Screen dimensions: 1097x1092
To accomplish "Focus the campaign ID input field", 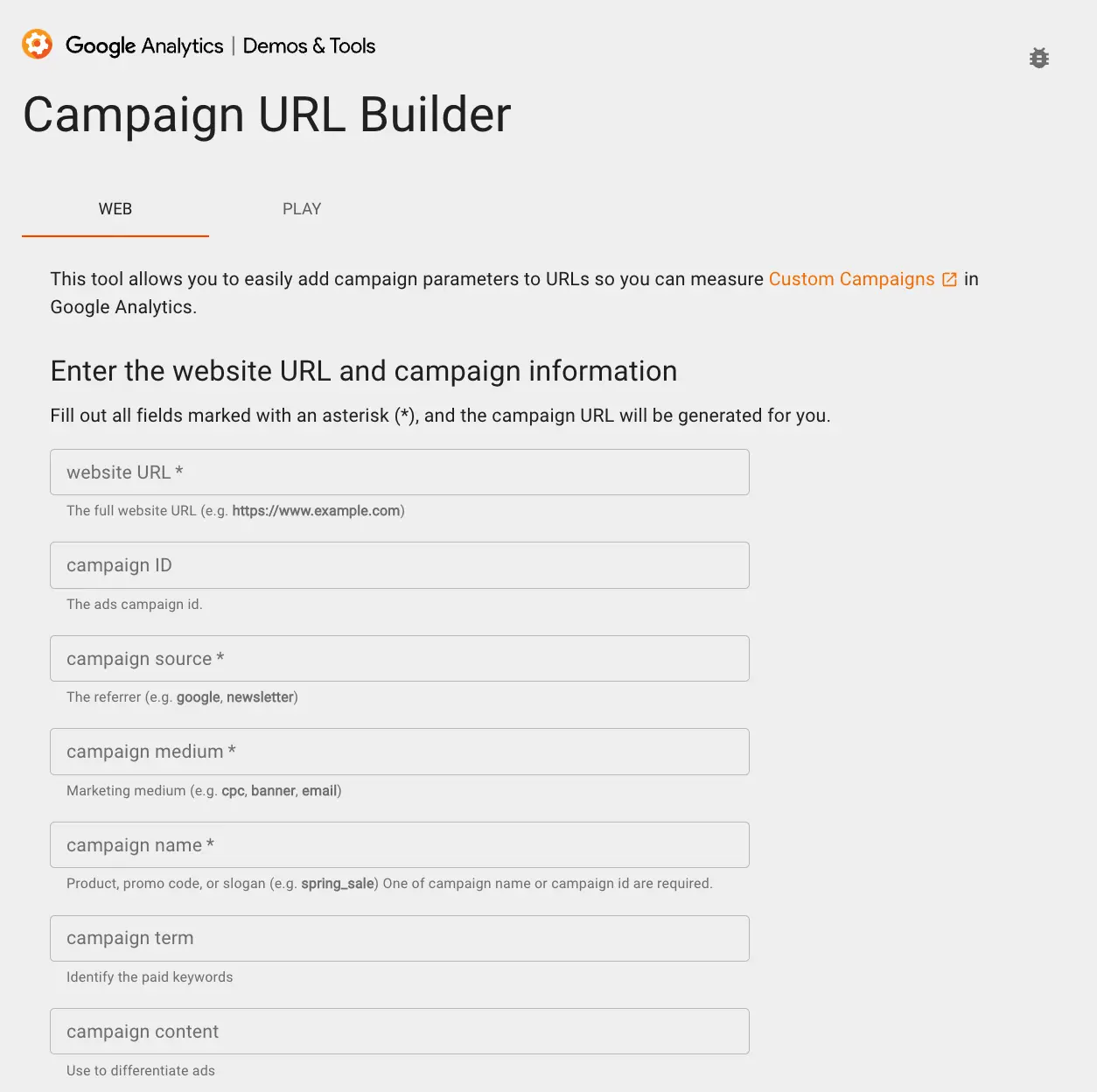I will coord(400,565).
